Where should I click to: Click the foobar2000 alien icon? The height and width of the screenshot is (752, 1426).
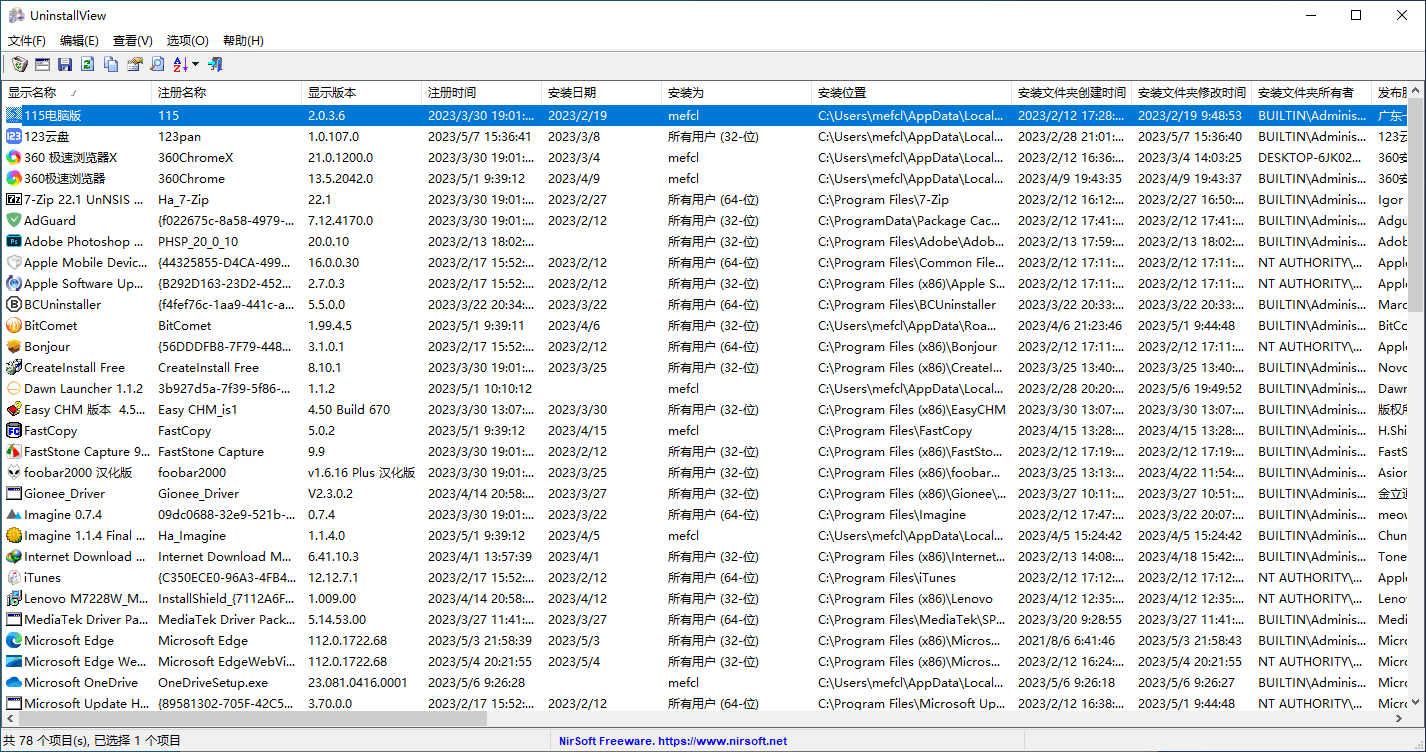point(14,472)
